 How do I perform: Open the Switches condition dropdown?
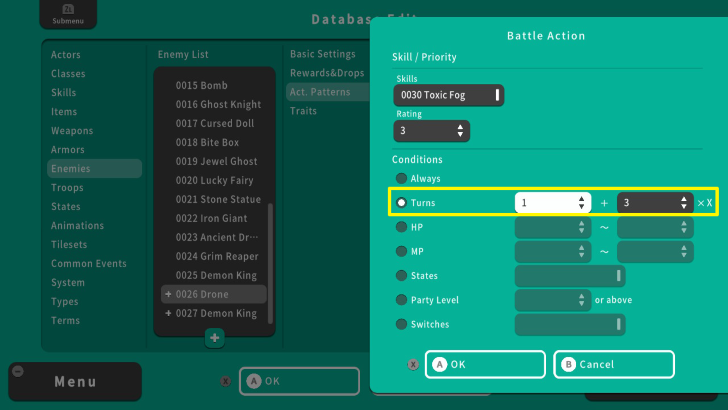pyautogui.click(x=570, y=324)
